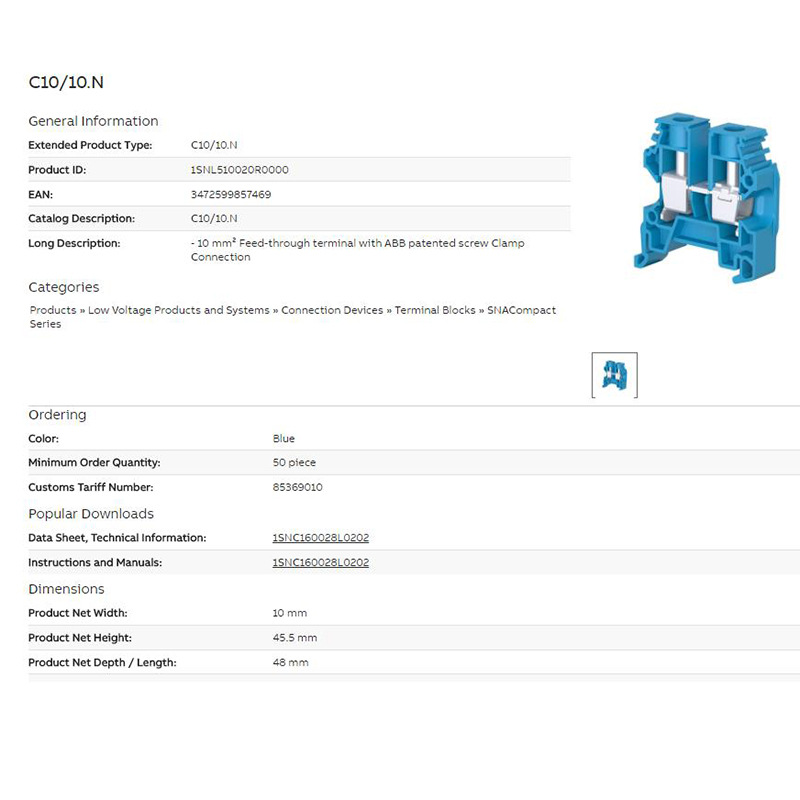Click the Customs Tariff Number label
This screenshot has height=800, width=800.
[x=91, y=487]
